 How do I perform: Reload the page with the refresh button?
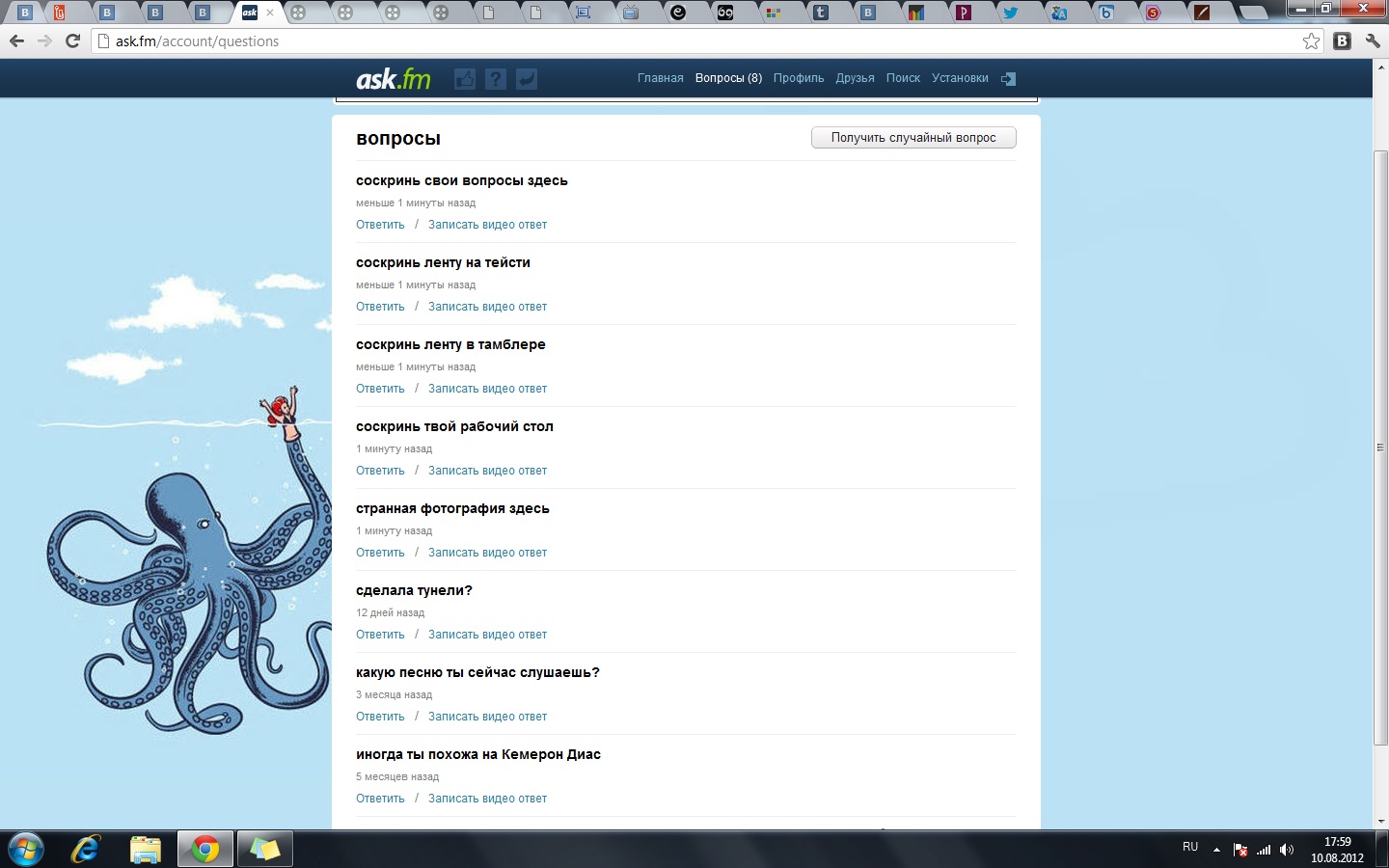[72, 41]
